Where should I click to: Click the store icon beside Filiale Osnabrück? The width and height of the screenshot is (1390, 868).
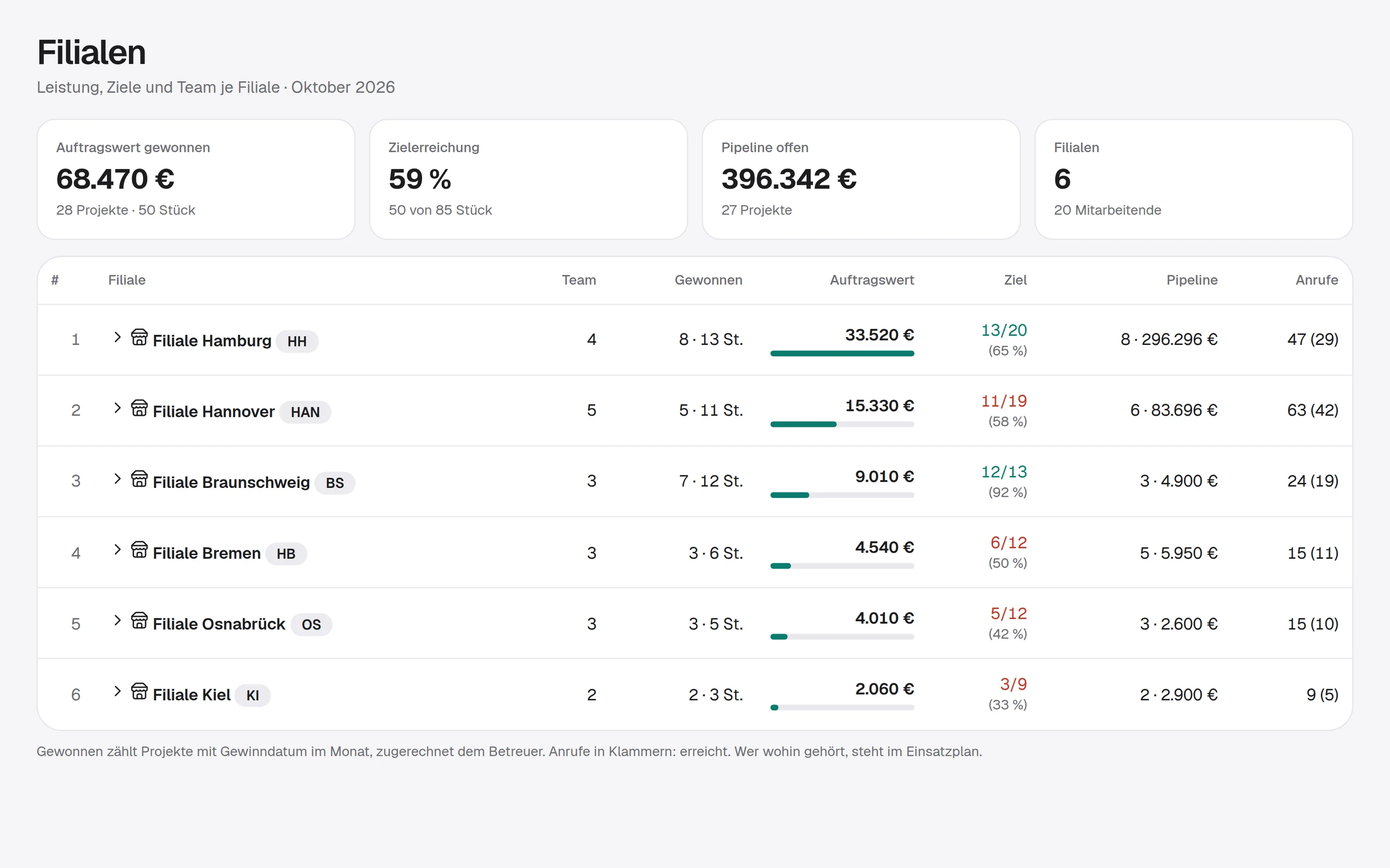(x=140, y=620)
